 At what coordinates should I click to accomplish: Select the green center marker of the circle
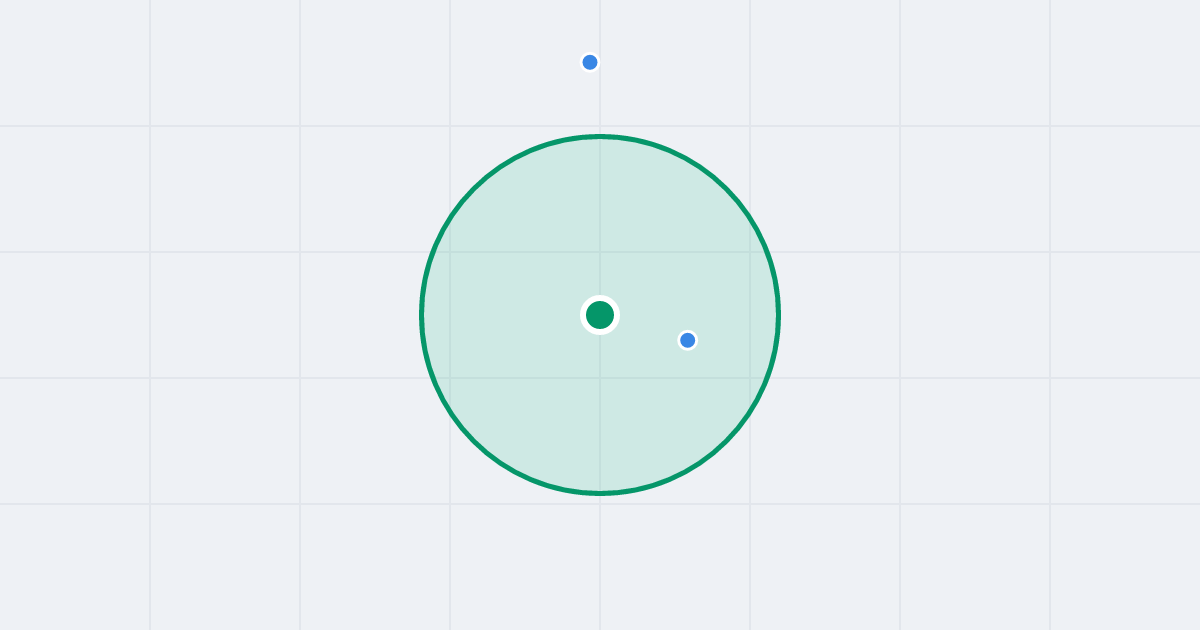point(600,315)
